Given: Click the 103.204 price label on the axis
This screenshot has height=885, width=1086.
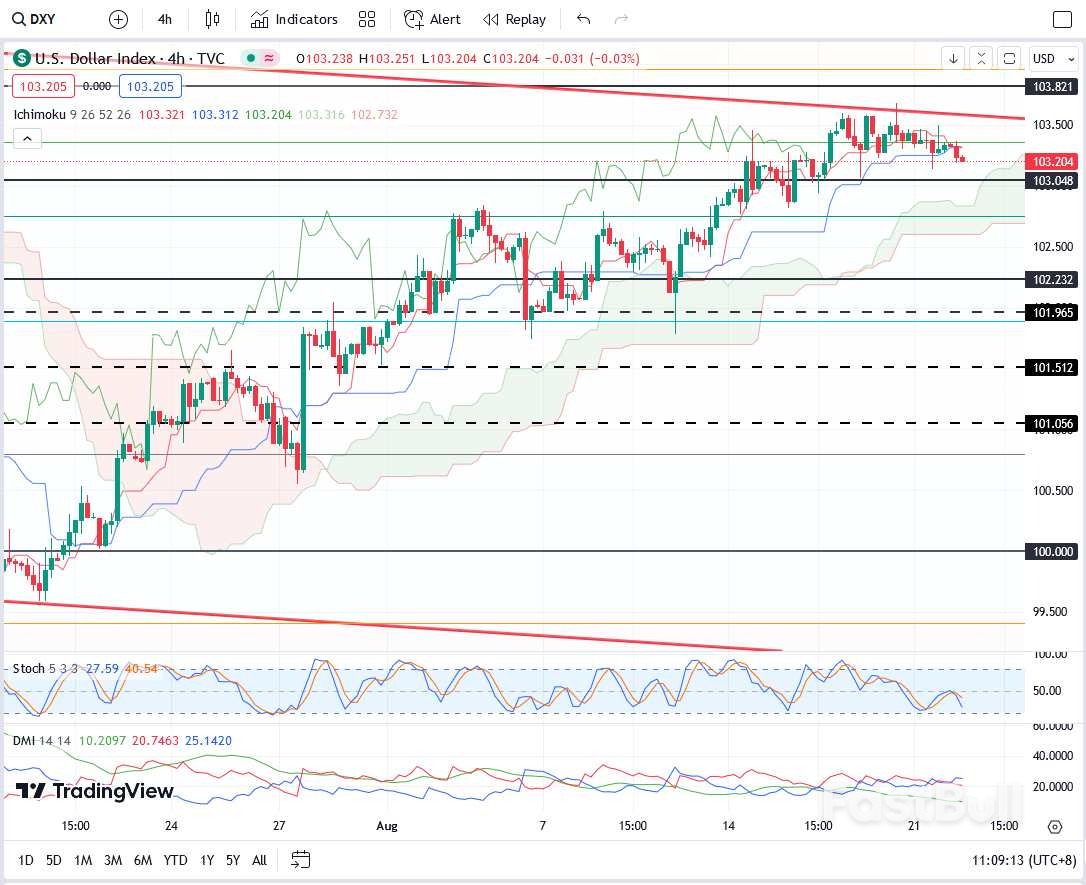Looking at the screenshot, I should pyautogui.click(x=1052, y=161).
